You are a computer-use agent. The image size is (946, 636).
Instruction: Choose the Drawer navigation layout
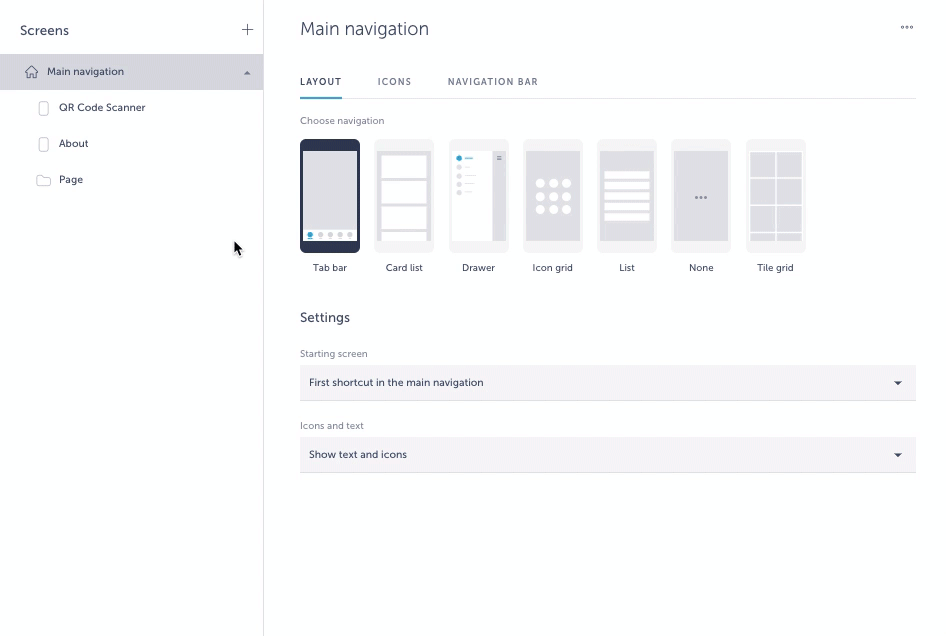coord(478,196)
